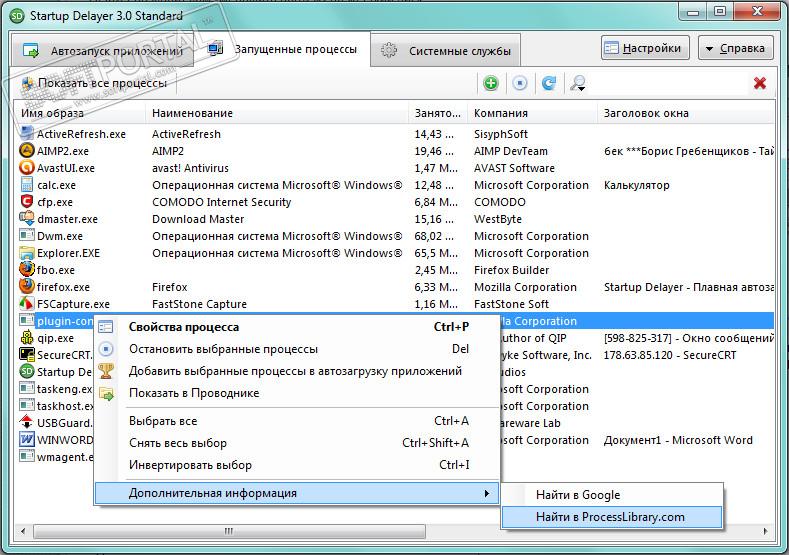Switch to Запущенные процессы tab
The image size is (789, 555).
point(282,49)
